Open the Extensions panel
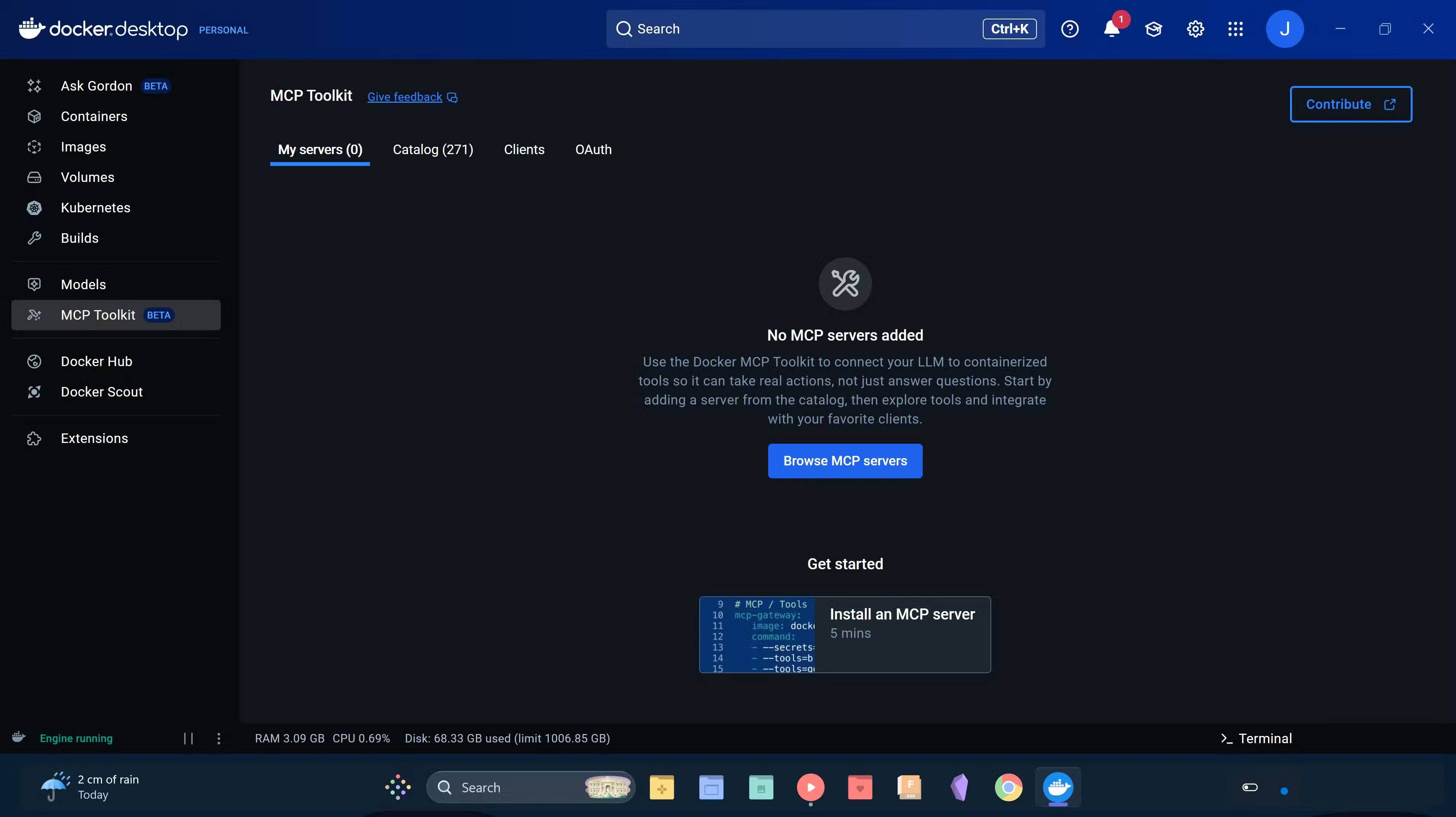 [x=94, y=438]
